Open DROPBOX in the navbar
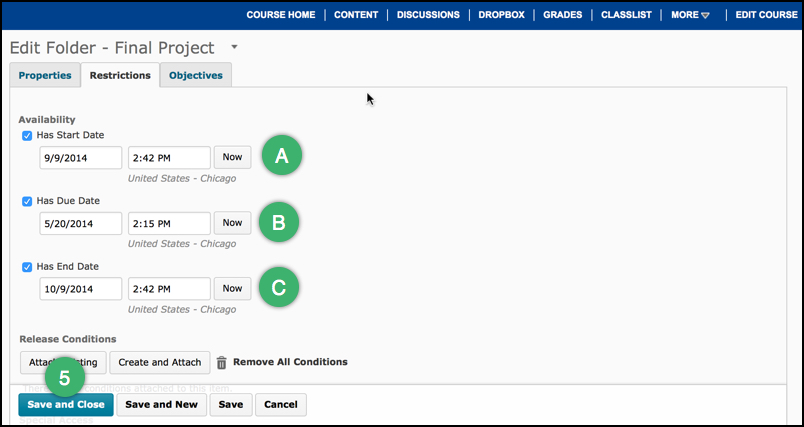Image resolution: width=804 pixels, height=427 pixels. pyautogui.click(x=501, y=15)
